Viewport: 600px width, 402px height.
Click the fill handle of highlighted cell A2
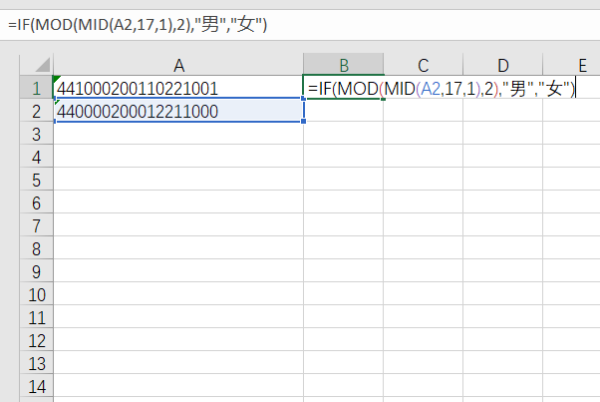point(303,121)
